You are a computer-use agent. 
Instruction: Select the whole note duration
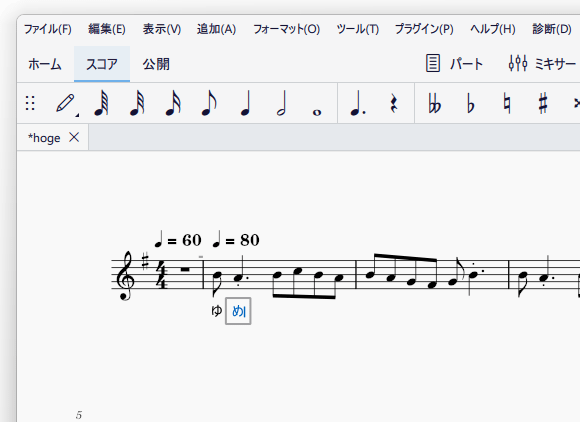pos(317,112)
